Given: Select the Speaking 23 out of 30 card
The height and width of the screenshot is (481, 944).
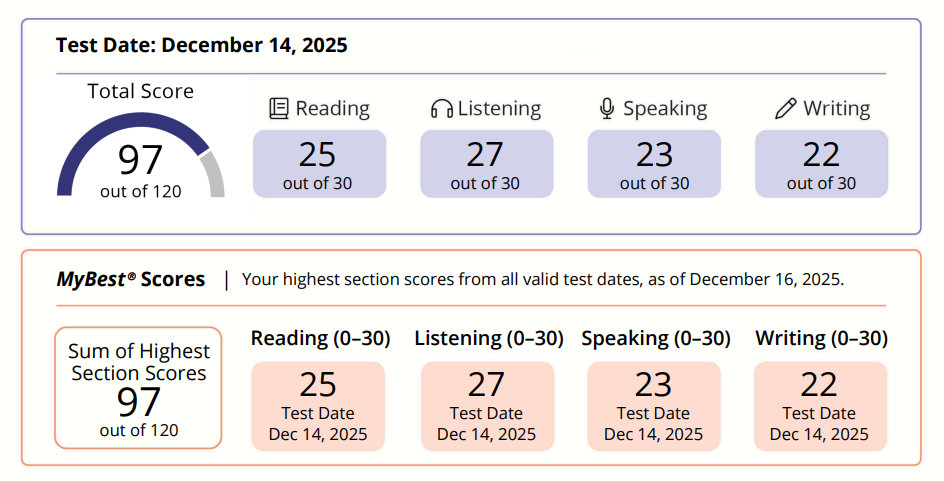Looking at the screenshot, I should tap(654, 164).
